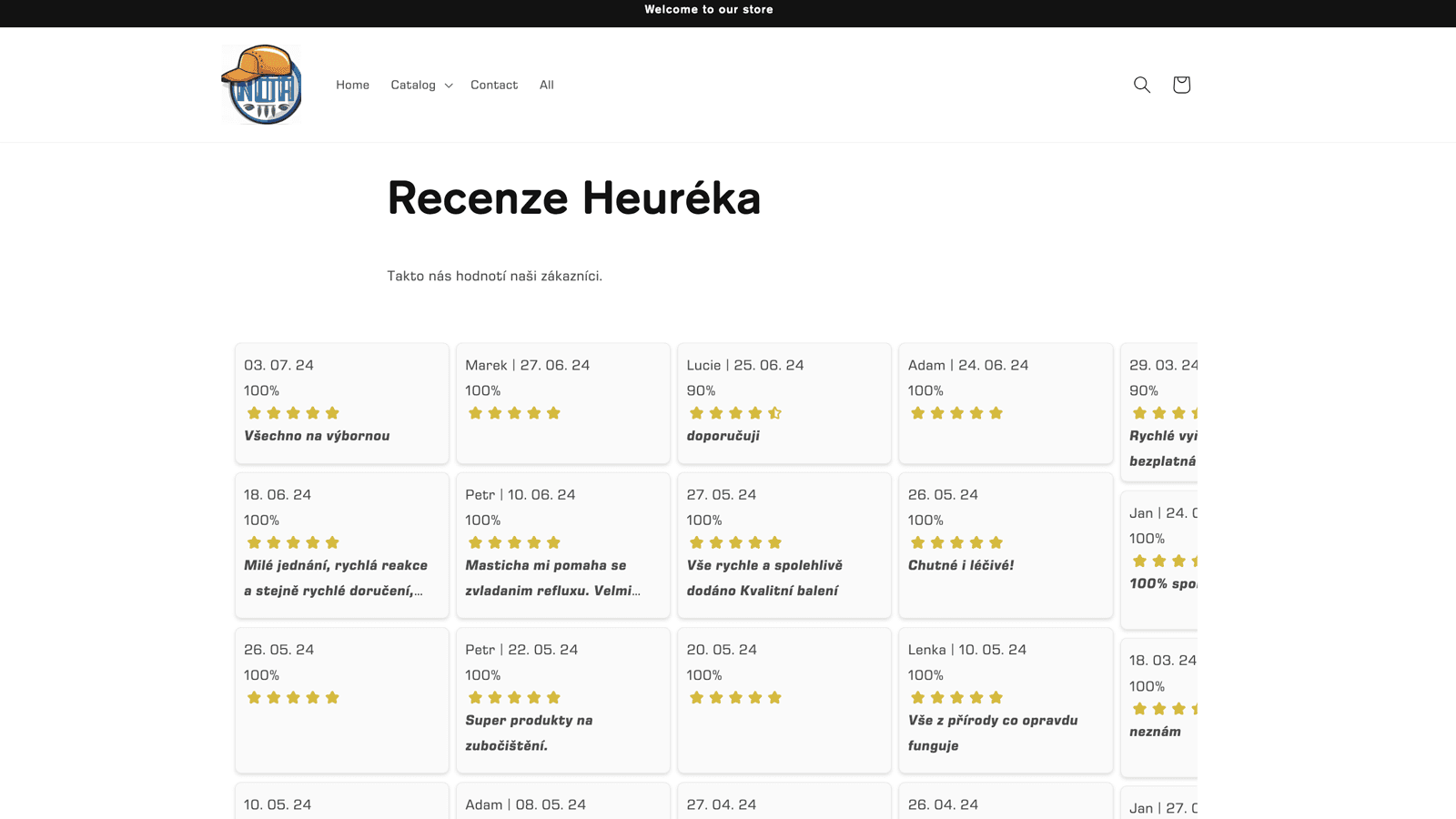The width and height of the screenshot is (1456, 819).
Task: Expand the Catalog dropdown menu
Action: (413, 85)
